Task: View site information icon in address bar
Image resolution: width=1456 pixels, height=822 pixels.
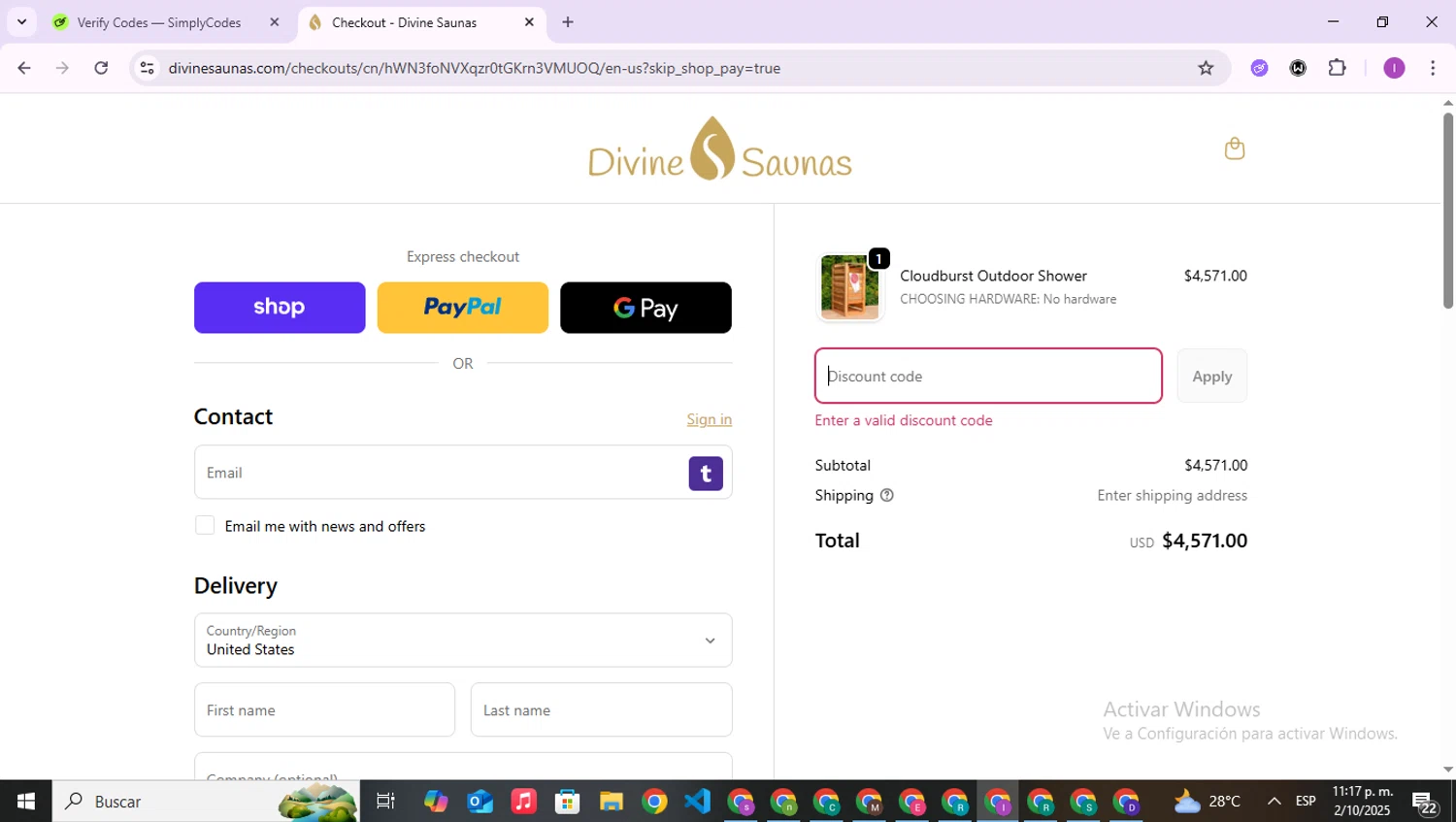Action: [147, 68]
